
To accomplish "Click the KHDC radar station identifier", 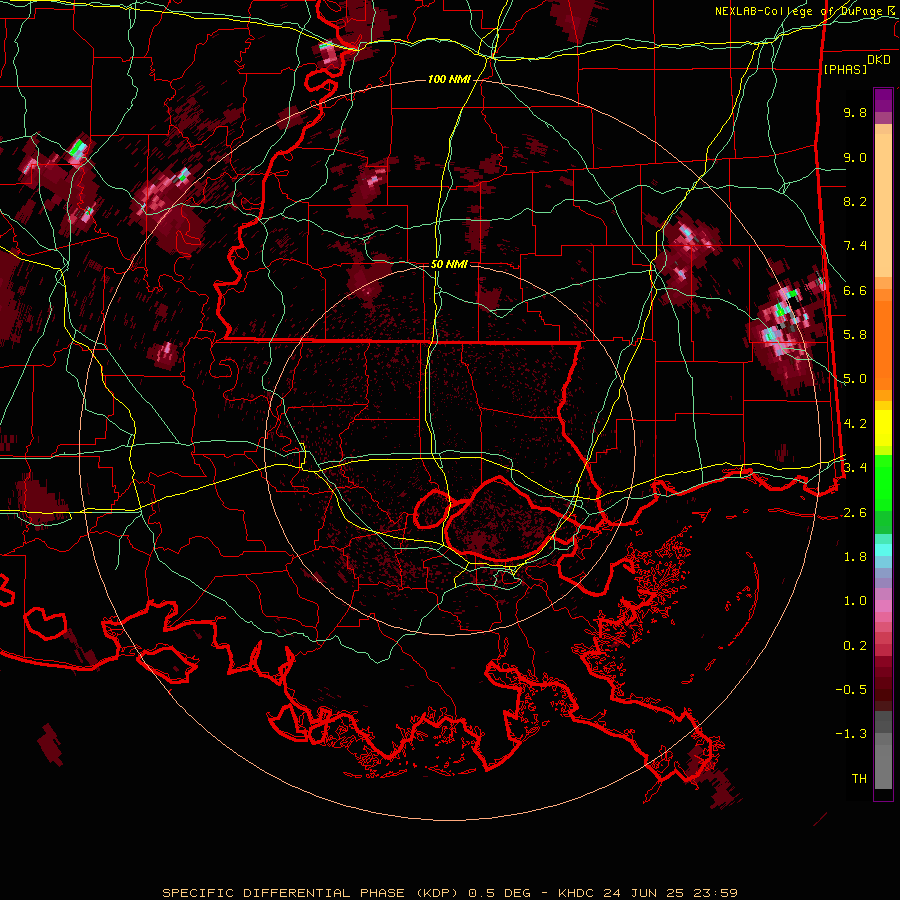I will click(x=577, y=893).
